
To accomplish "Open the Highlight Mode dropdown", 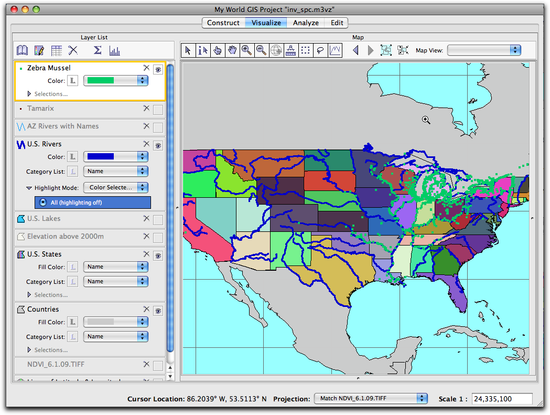I will [x=116, y=187].
